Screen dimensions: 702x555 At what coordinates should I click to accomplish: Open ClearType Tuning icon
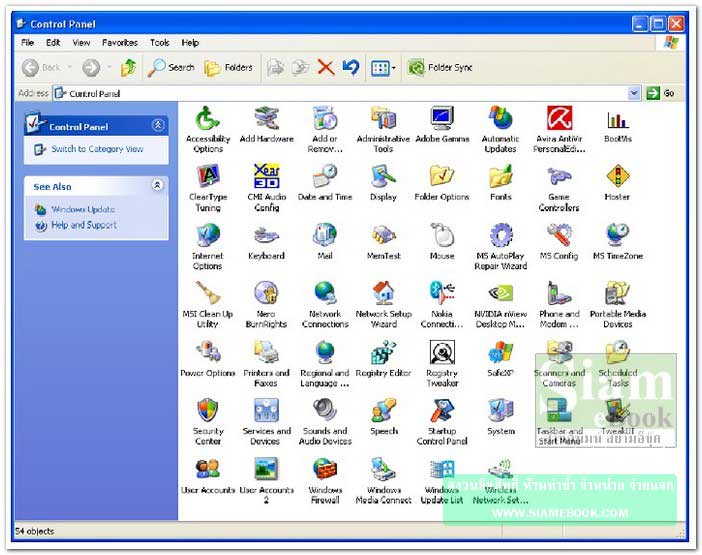[208, 176]
